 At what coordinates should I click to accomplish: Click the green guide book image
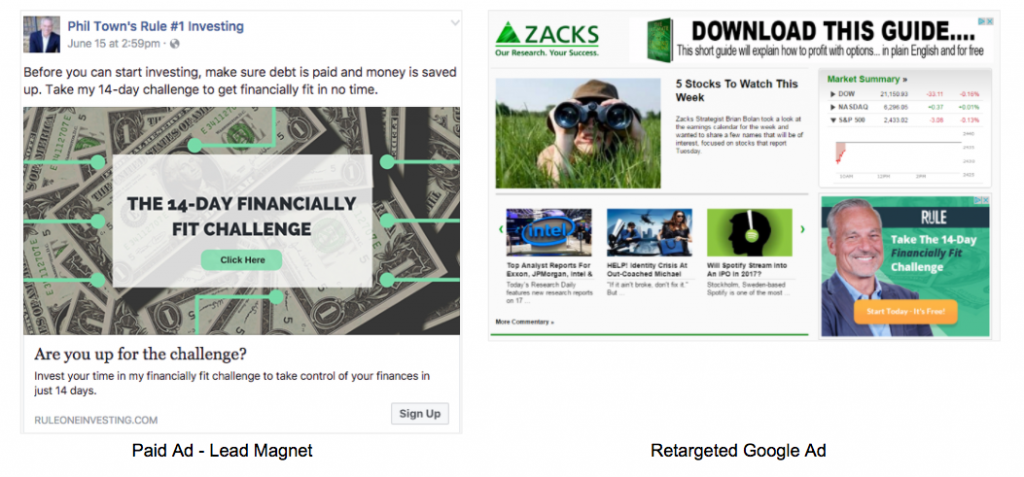tap(659, 41)
